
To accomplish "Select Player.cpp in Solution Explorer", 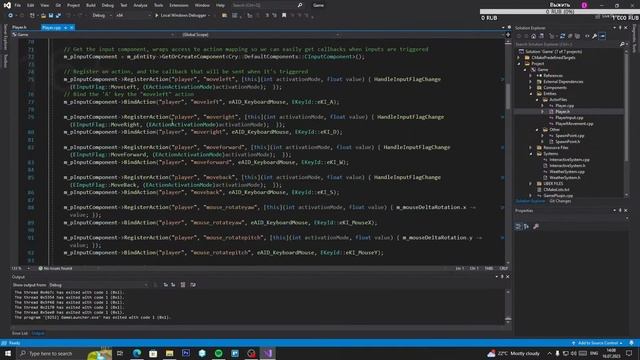I will tap(564, 106).
